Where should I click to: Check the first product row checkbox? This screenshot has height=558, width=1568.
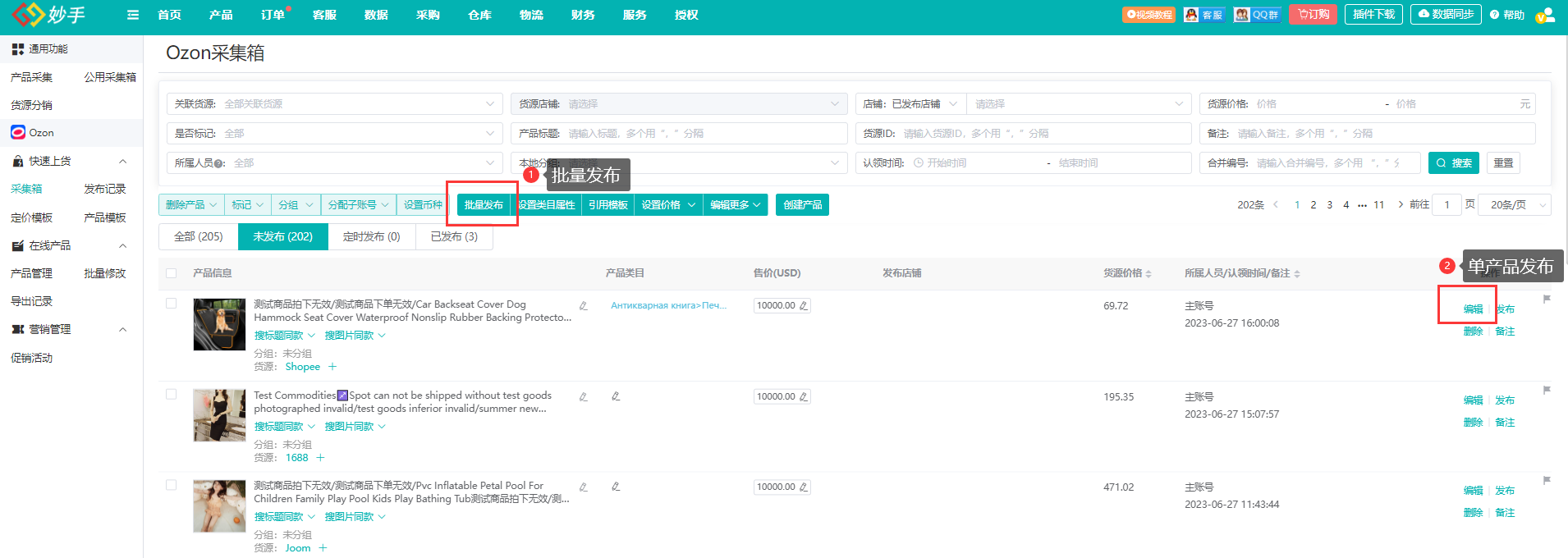click(x=171, y=304)
